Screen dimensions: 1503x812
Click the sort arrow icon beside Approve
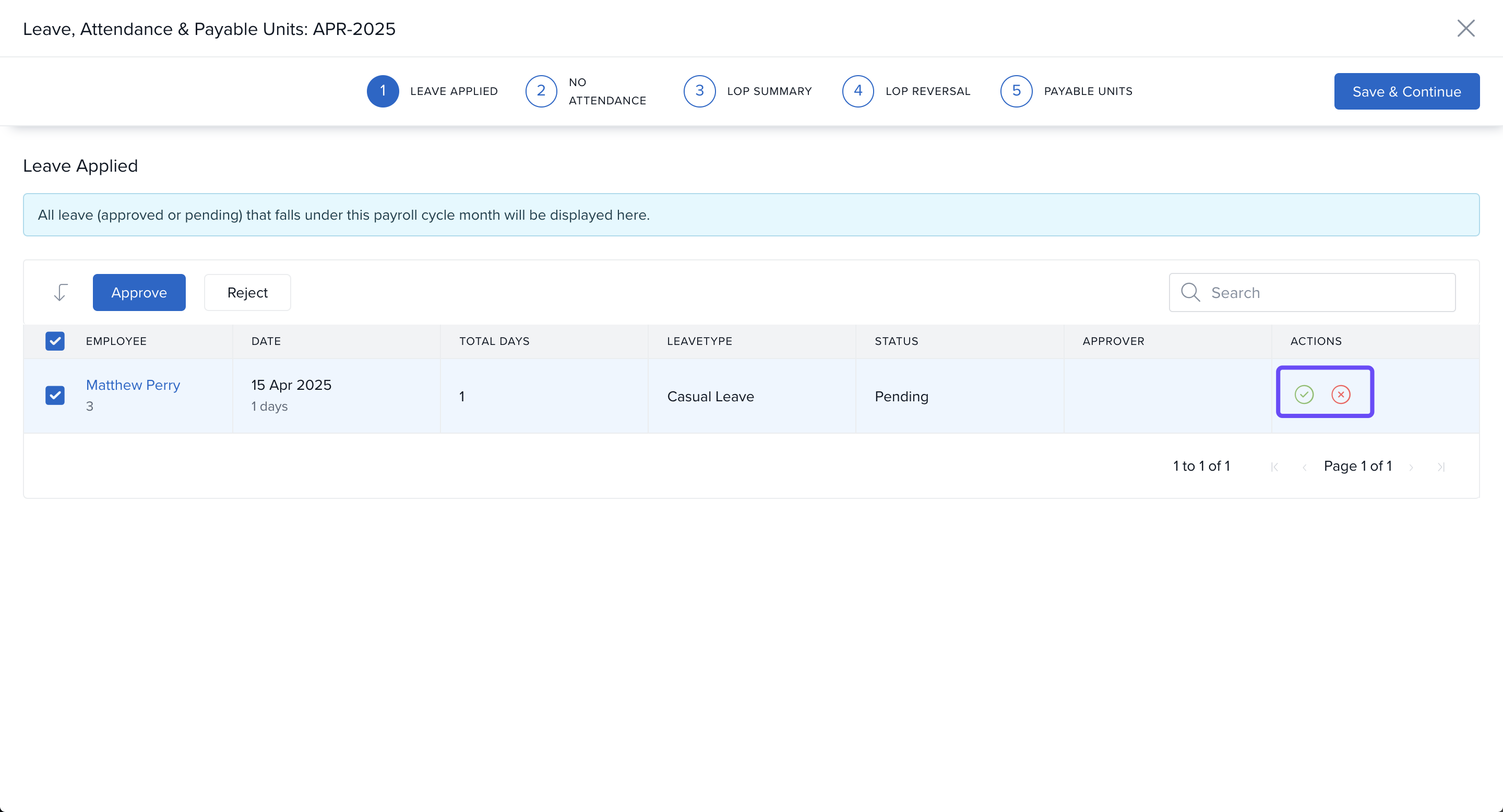pyautogui.click(x=61, y=292)
